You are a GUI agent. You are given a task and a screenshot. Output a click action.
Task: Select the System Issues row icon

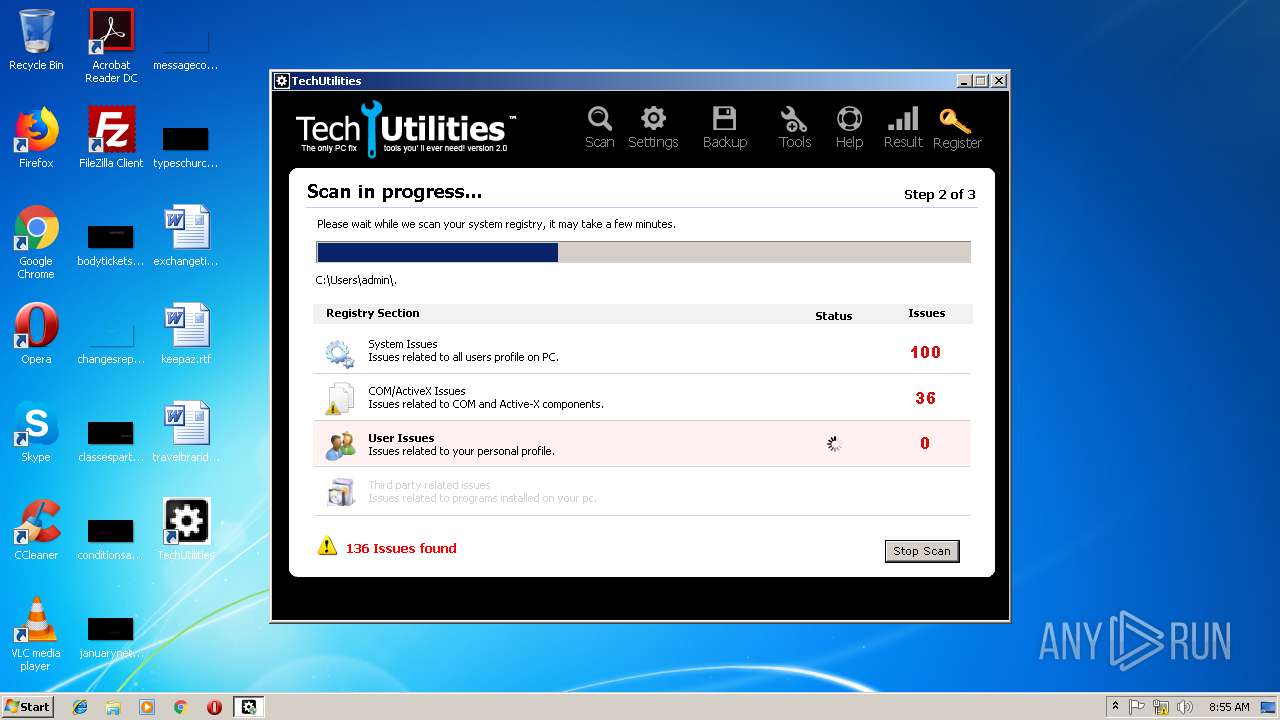[x=340, y=352]
